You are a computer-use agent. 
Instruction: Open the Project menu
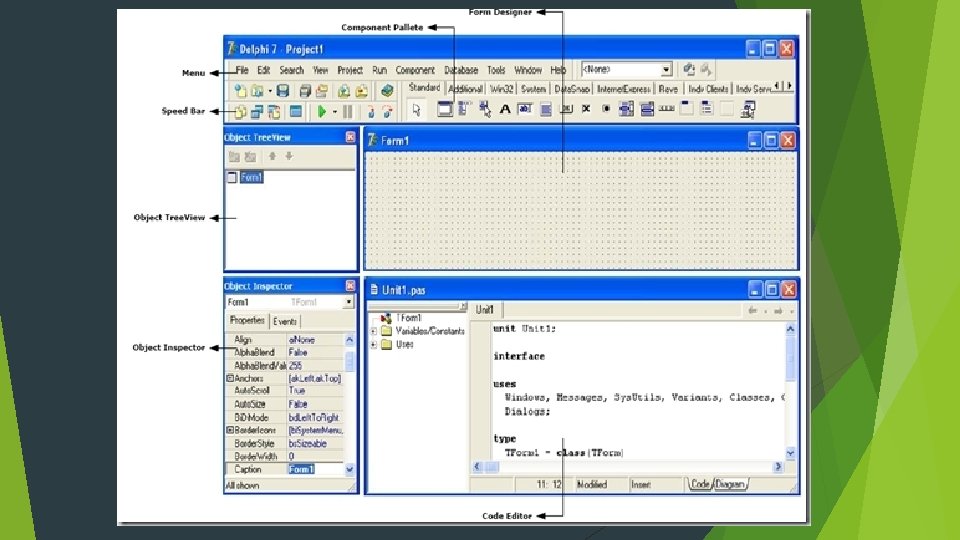tap(350, 70)
